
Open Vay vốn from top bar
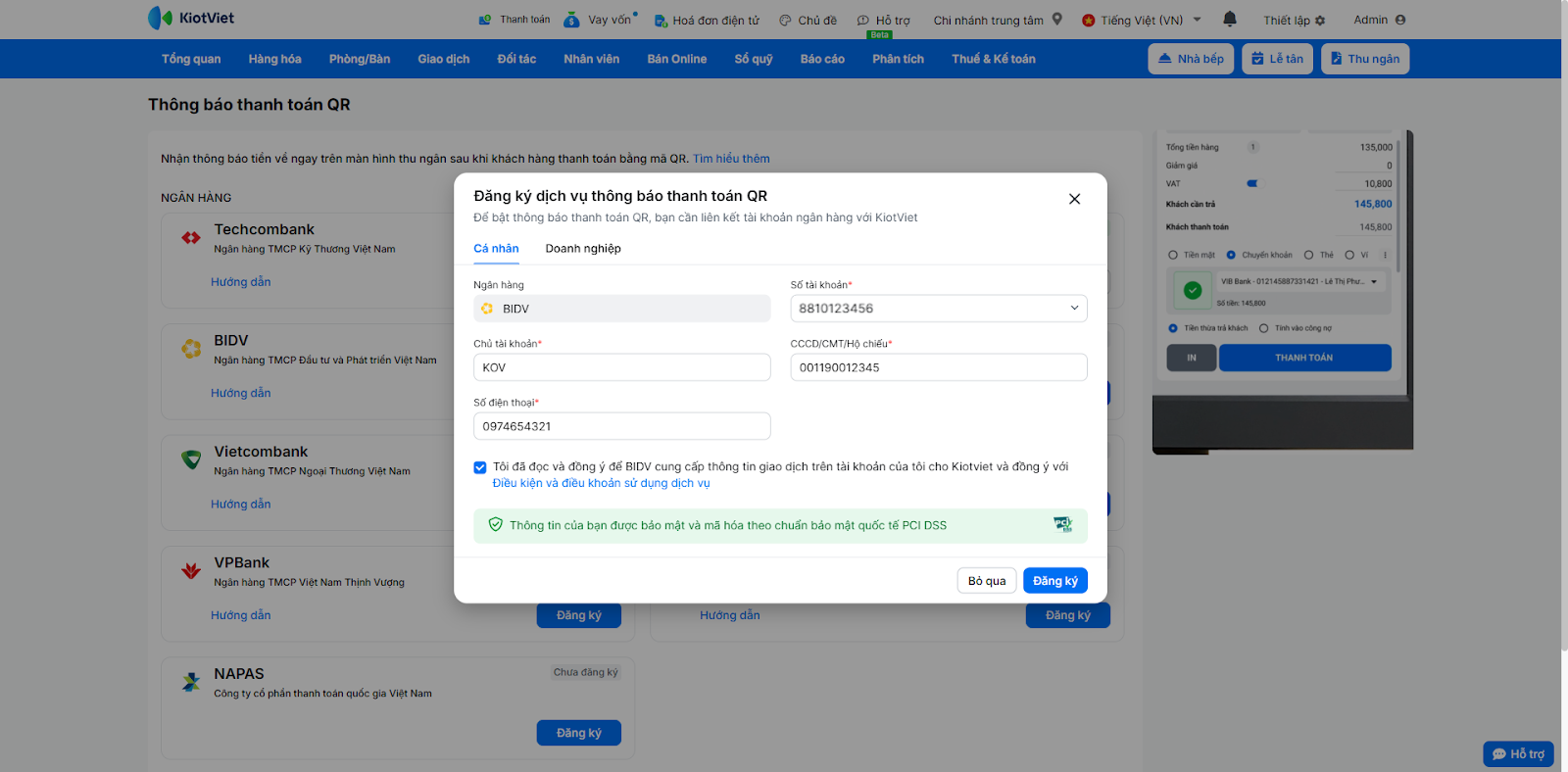coord(600,20)
